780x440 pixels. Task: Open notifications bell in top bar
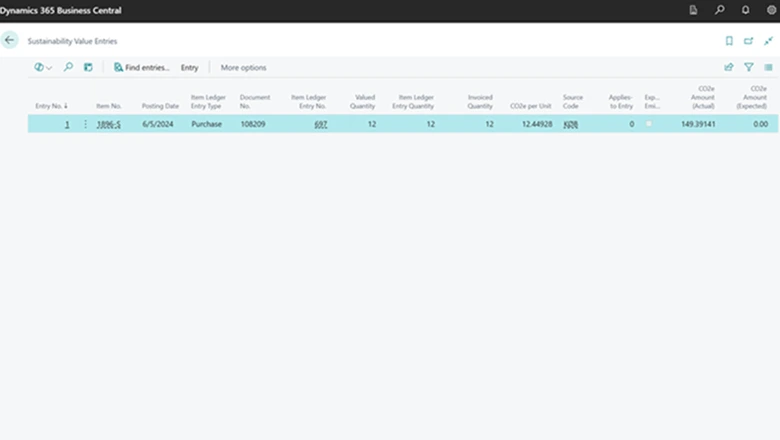(x=745, y=10)
